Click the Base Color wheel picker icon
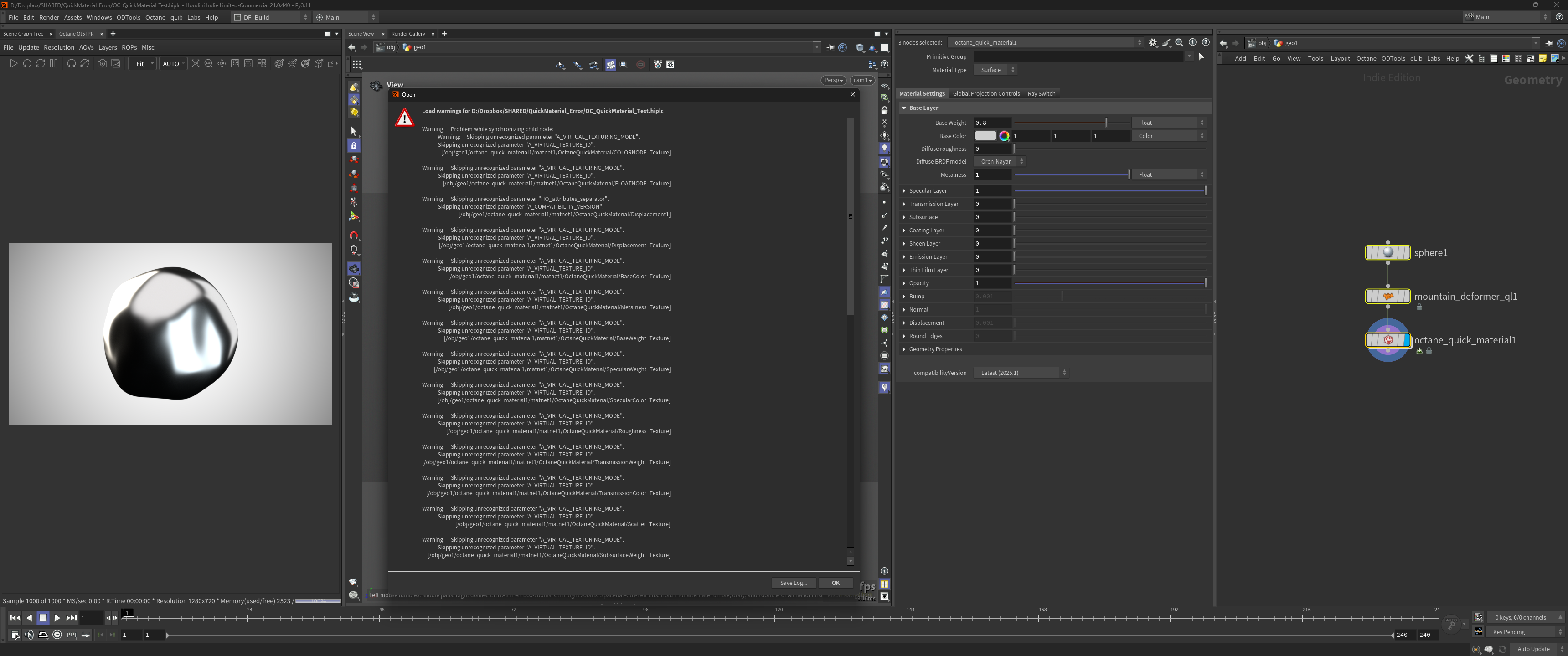1568x656 pixels. click(x=1004, y=136)
